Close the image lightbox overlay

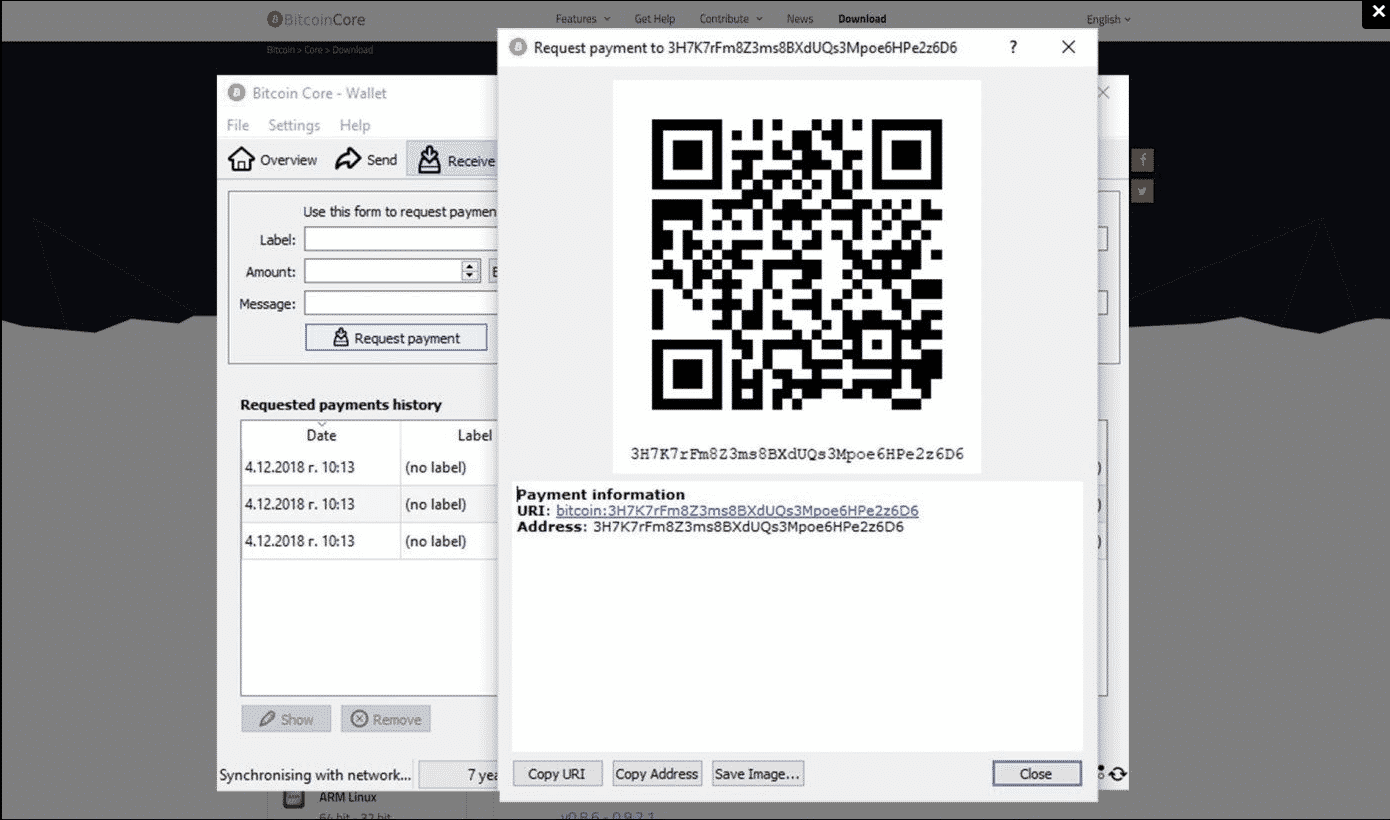1375,14
